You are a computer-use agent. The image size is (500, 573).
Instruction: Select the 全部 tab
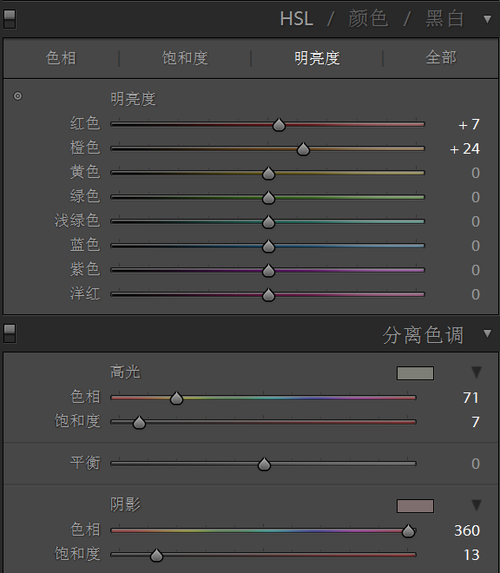click(x=441, y=58)
